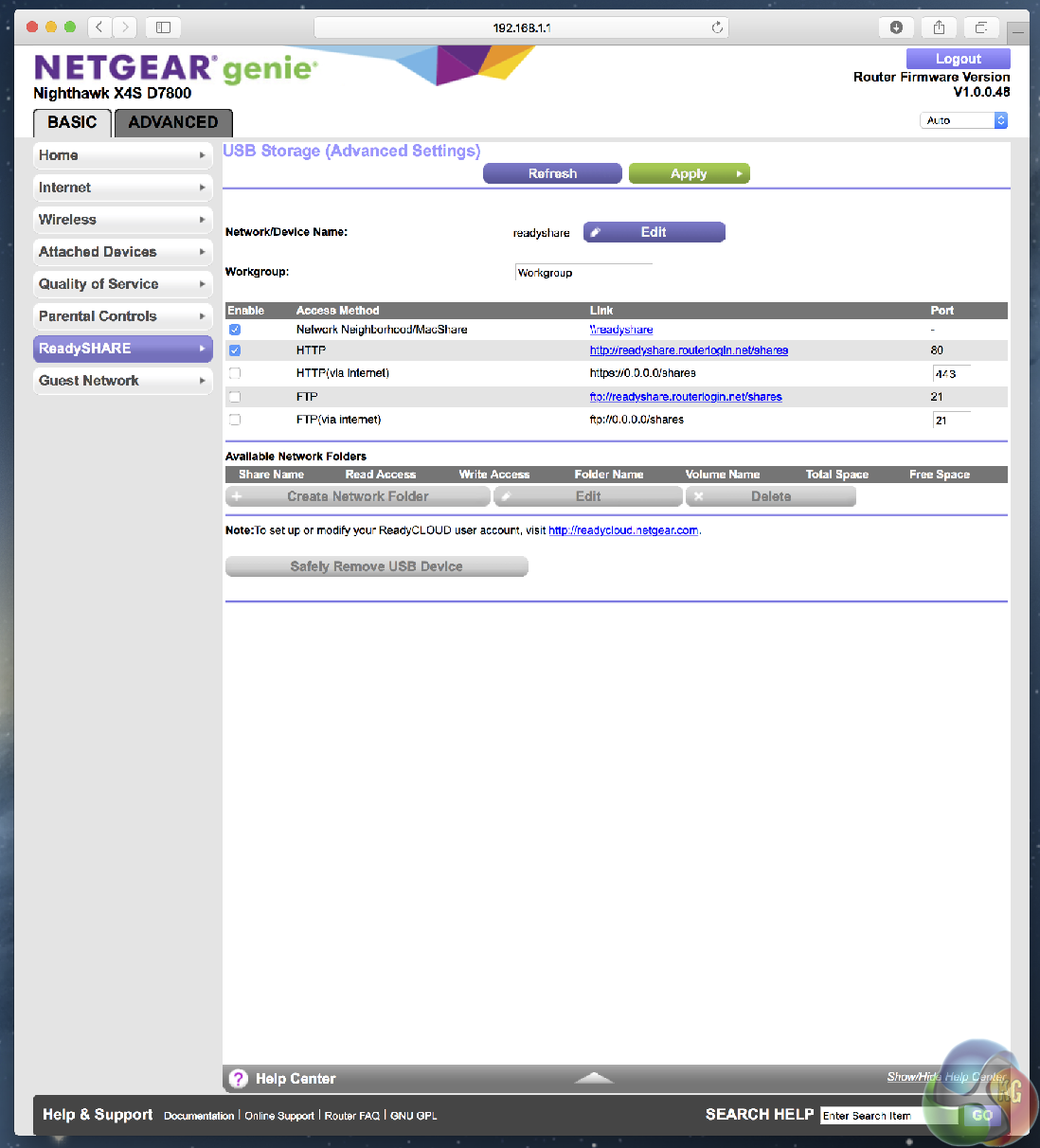
Task: Reload page using address bar refresh icon
Action: pos(717,27)
